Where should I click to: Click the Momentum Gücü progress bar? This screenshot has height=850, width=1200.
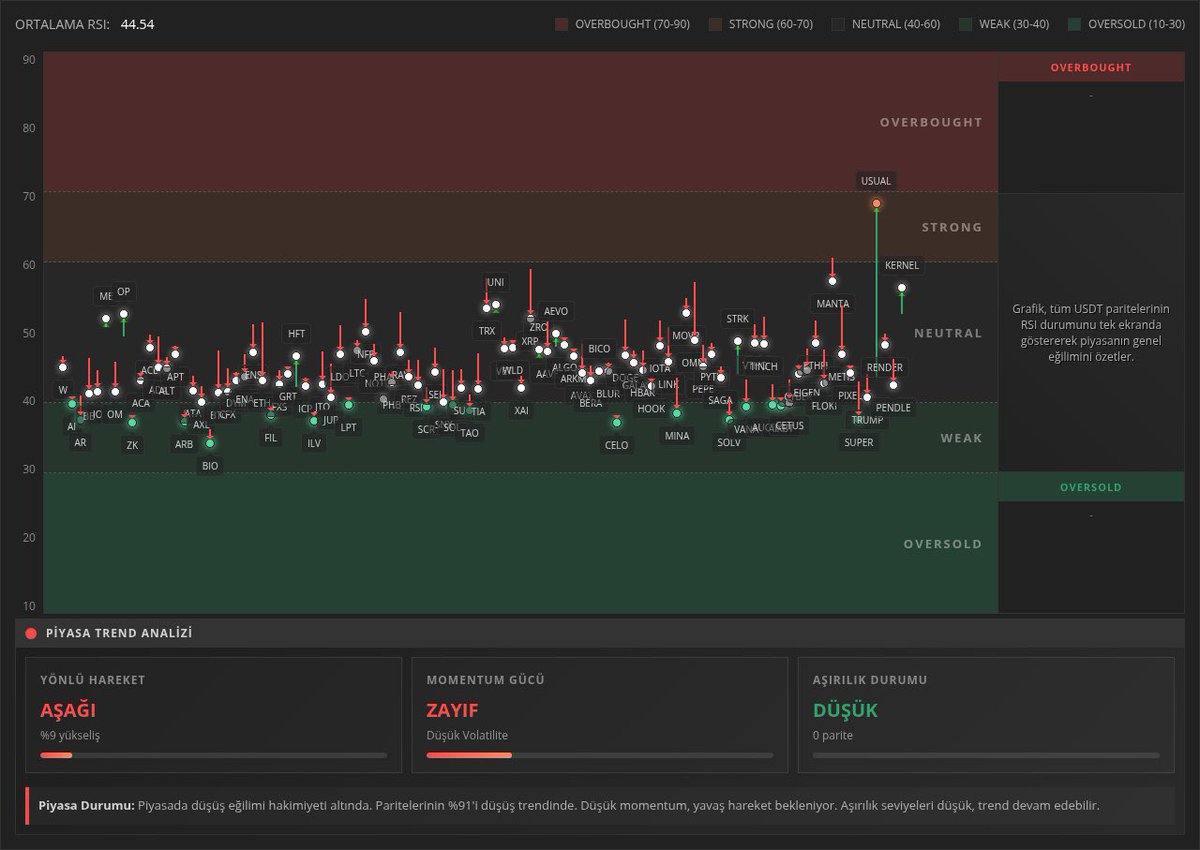600,755
